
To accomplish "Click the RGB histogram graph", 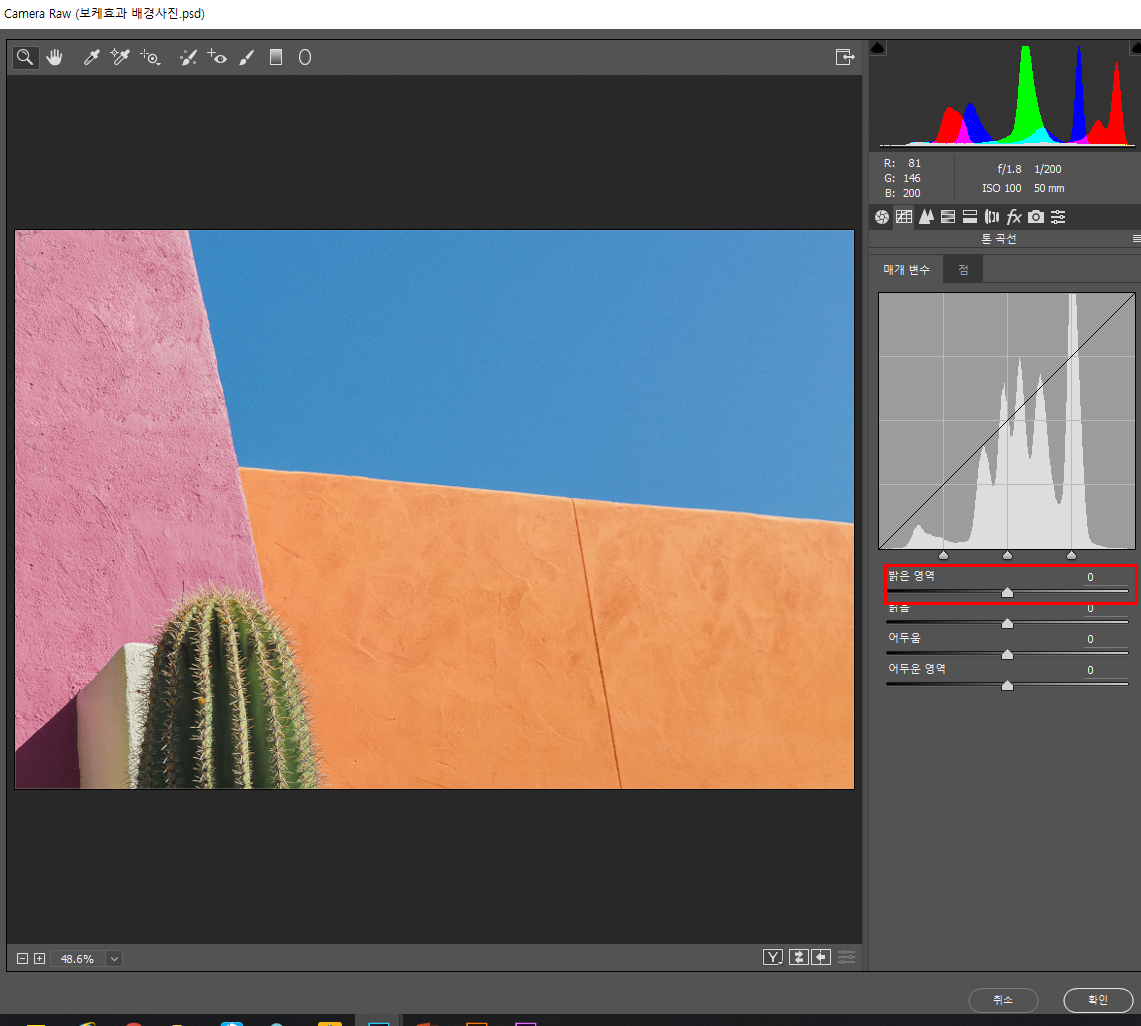I will click(1007, 95).
